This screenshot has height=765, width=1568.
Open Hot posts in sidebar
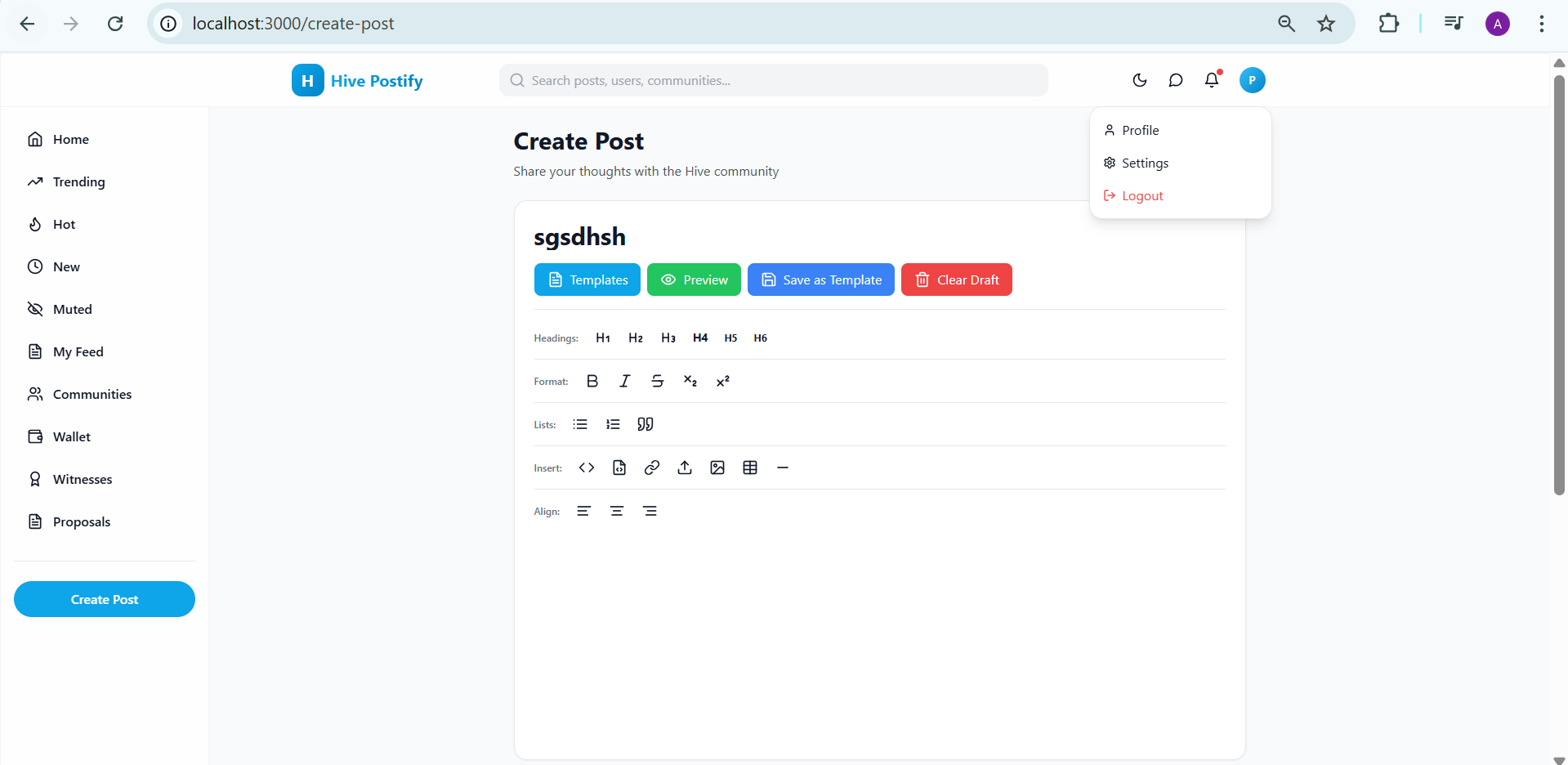tap(105, 224)
